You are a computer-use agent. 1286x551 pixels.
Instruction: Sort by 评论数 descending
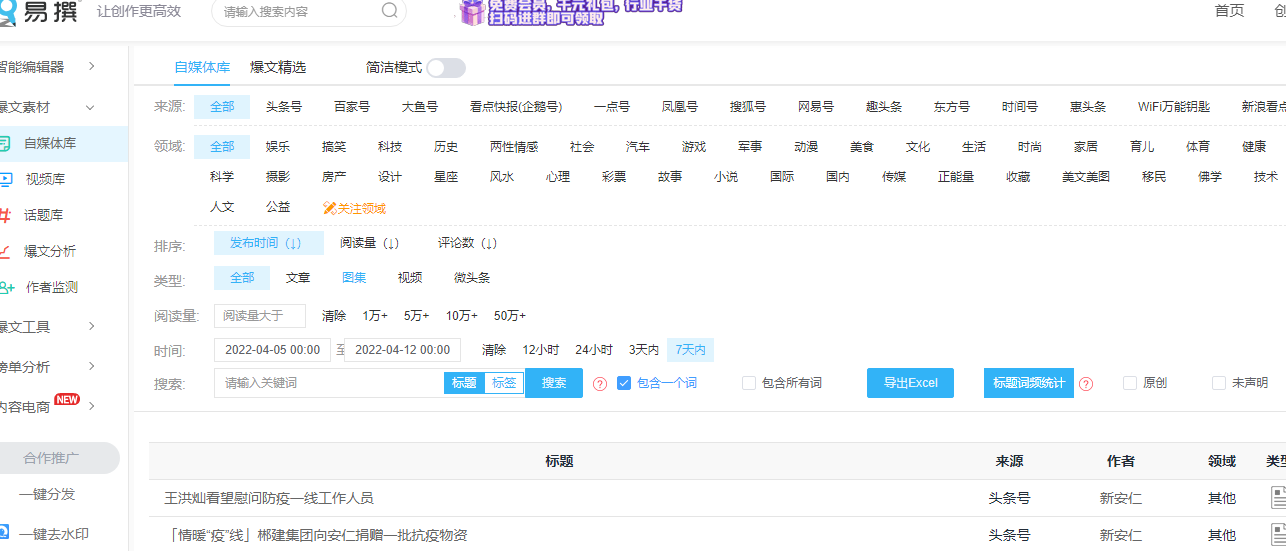(468, 243)
